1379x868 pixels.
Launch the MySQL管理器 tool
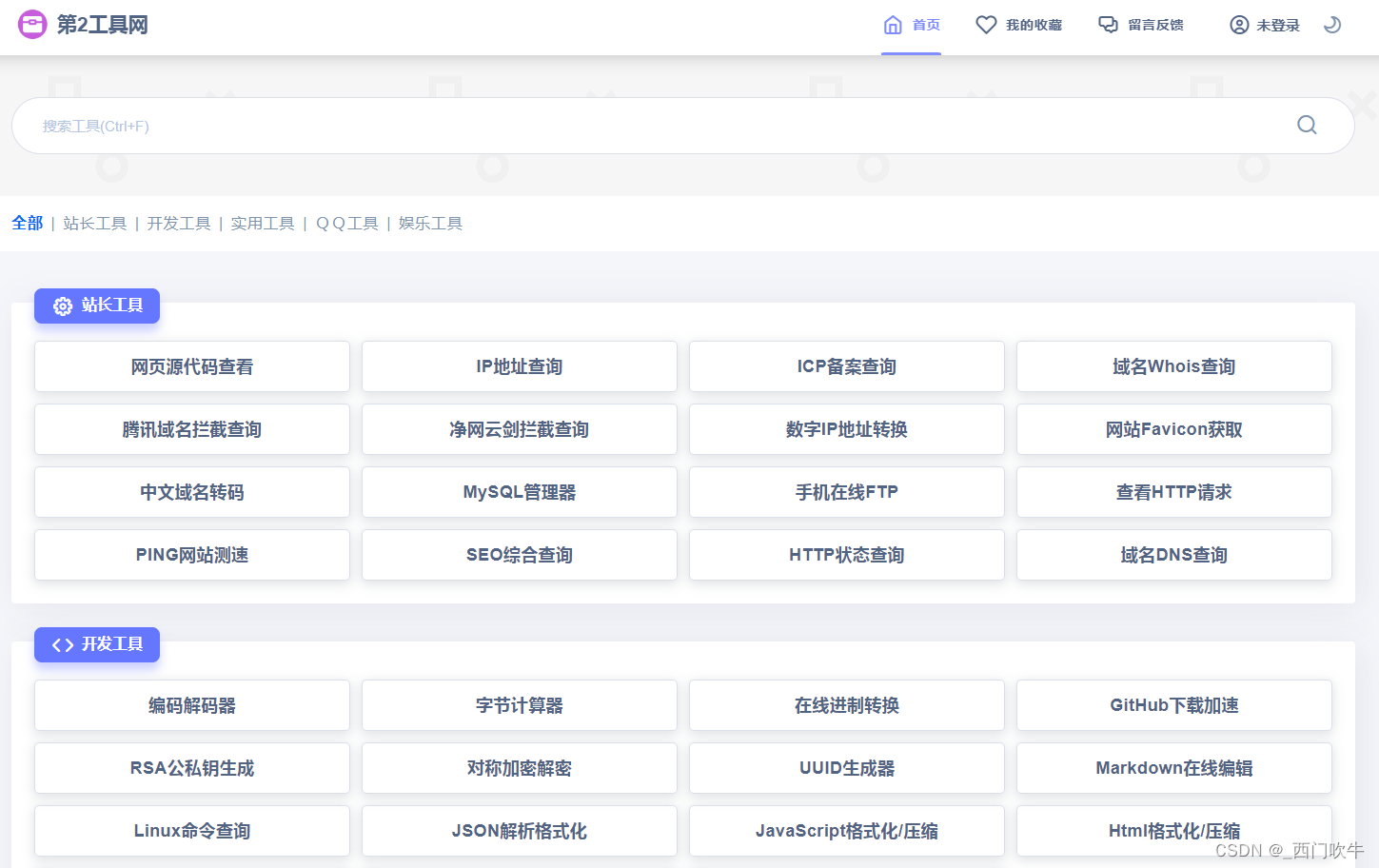click(520, 492)
